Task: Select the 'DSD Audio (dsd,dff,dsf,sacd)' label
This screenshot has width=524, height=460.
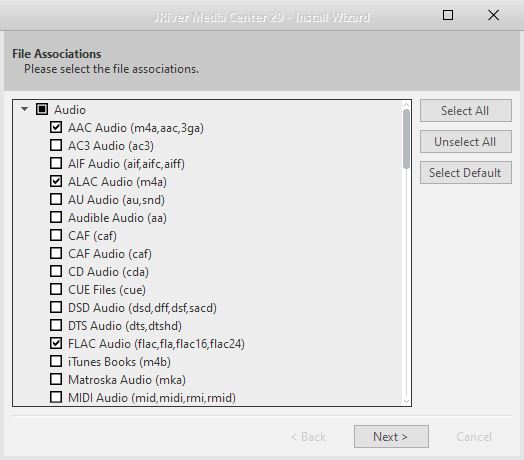Action: pyautogui.click(x=142, y=308)
